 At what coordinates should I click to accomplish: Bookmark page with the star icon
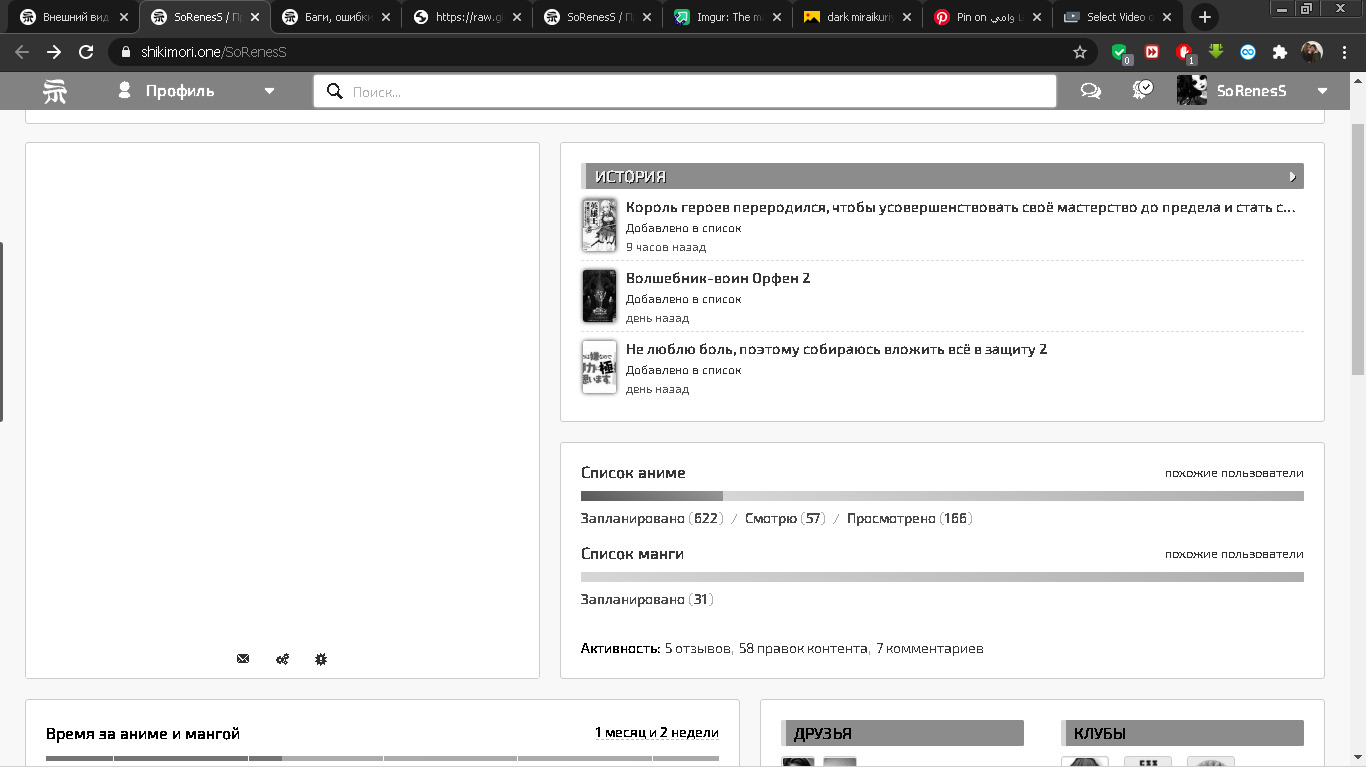(1080, 52)
